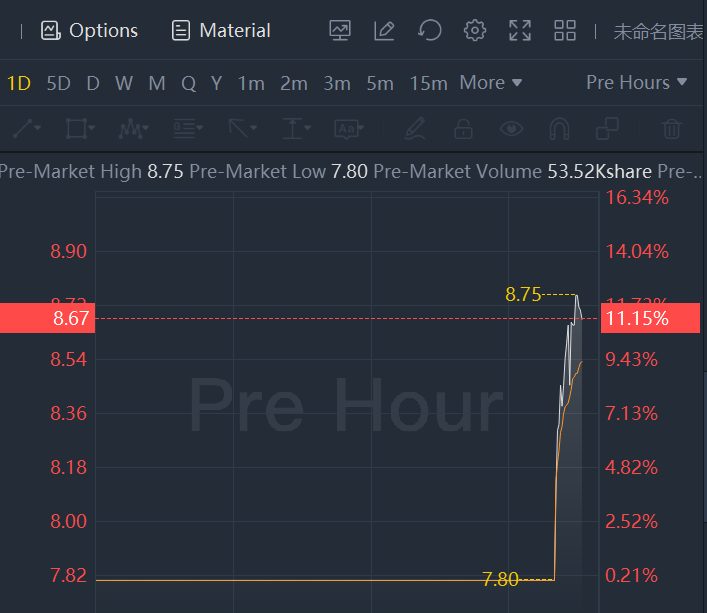This screenshot has width=707, height=613.
Task: Select the 15m interval tab
Action: click(x=428, y=83)
